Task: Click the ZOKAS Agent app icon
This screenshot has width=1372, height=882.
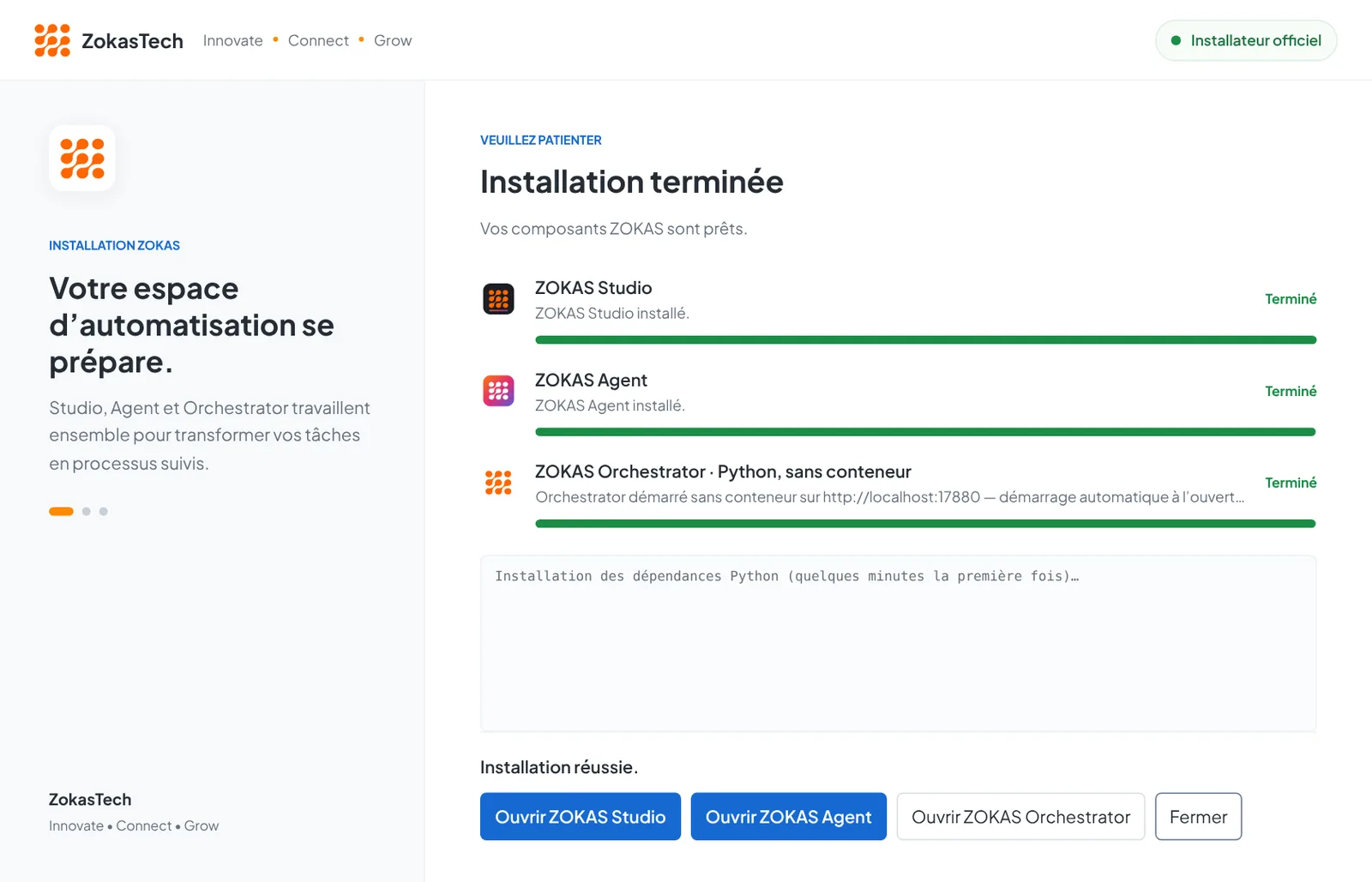Action: pyautogui.click(x=498, y=391)
